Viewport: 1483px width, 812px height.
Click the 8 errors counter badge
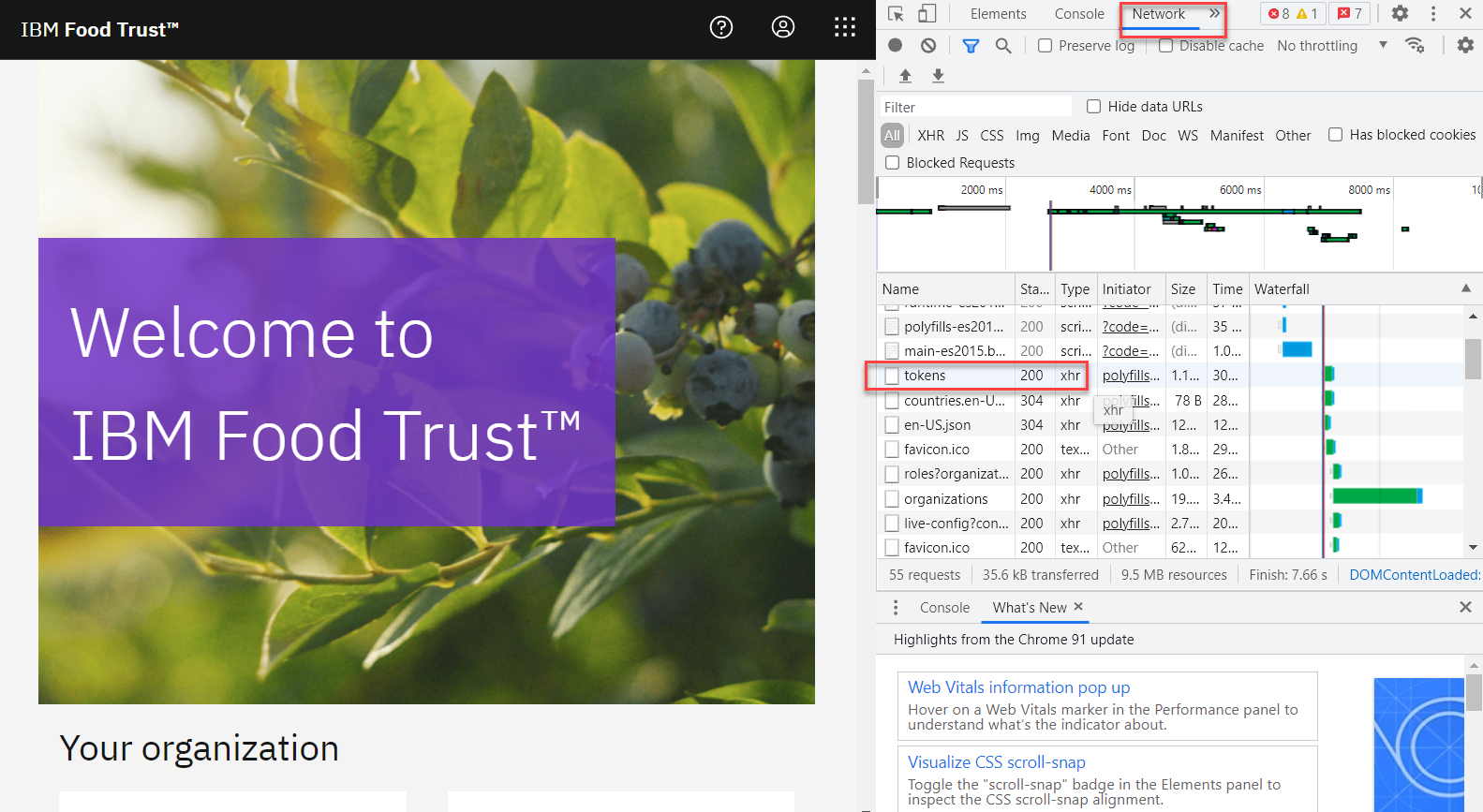(x=1279, y=13)
